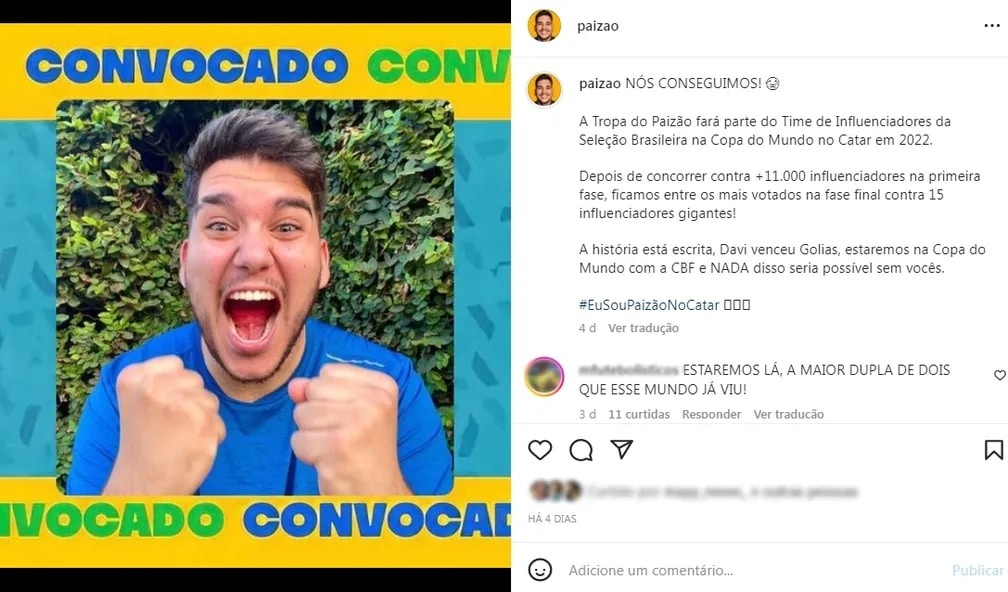Open paizao username in the caption
Screen dimensions: 1008x592
point(600,84)
